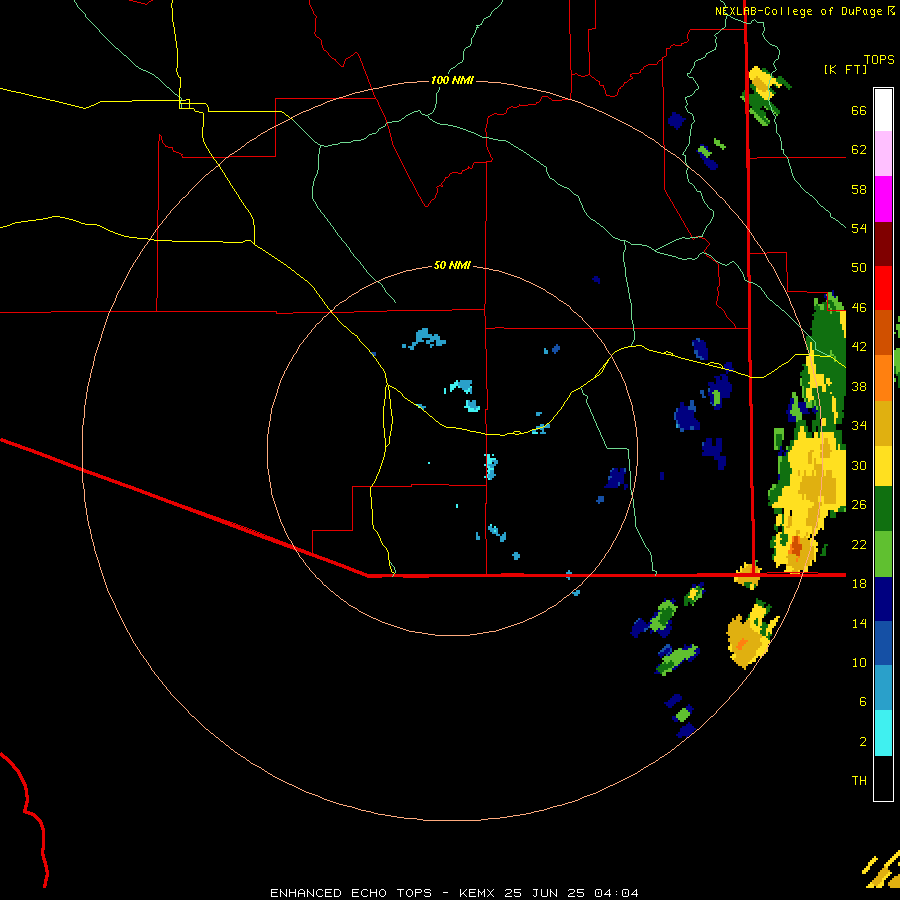Click the 14 value on the legend
The height and width of the screenshot is (900, 900).
[x=859, y=623]
